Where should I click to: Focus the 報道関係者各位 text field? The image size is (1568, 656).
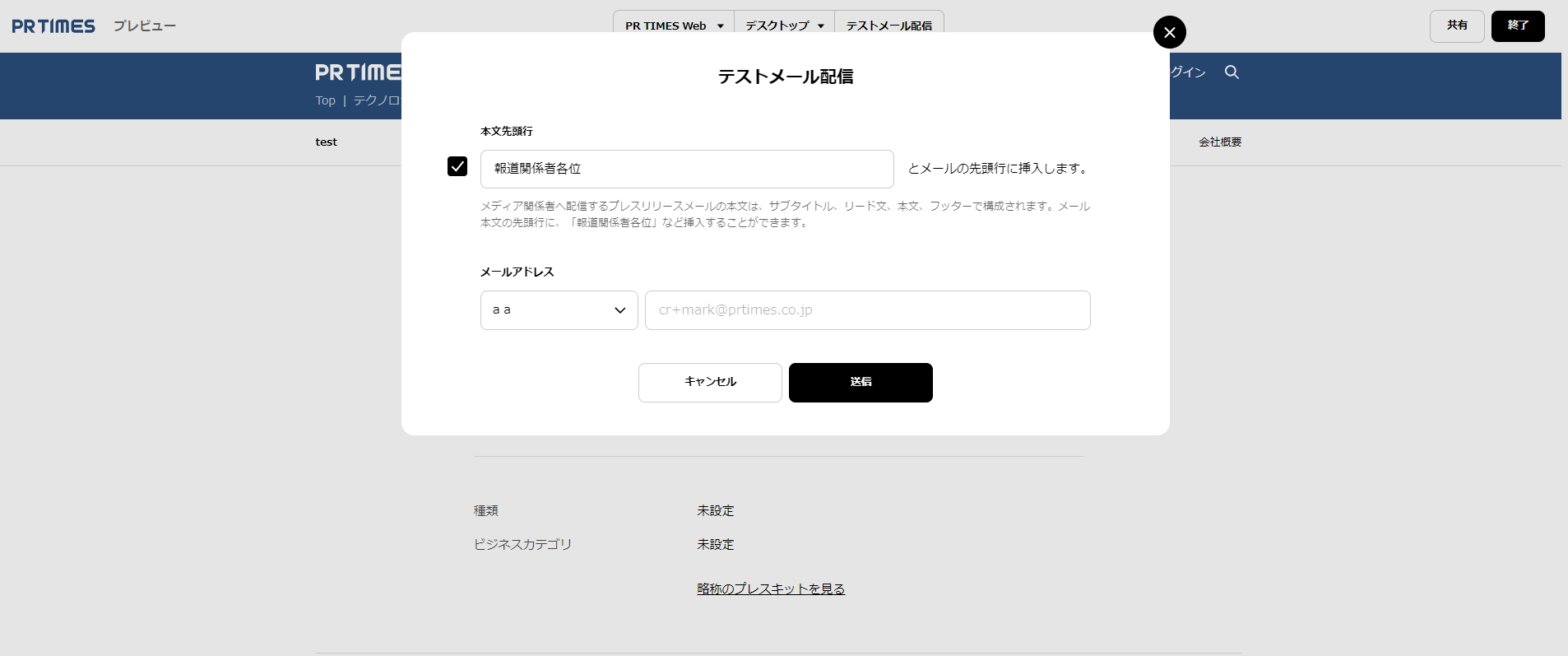tap(687, 169)
